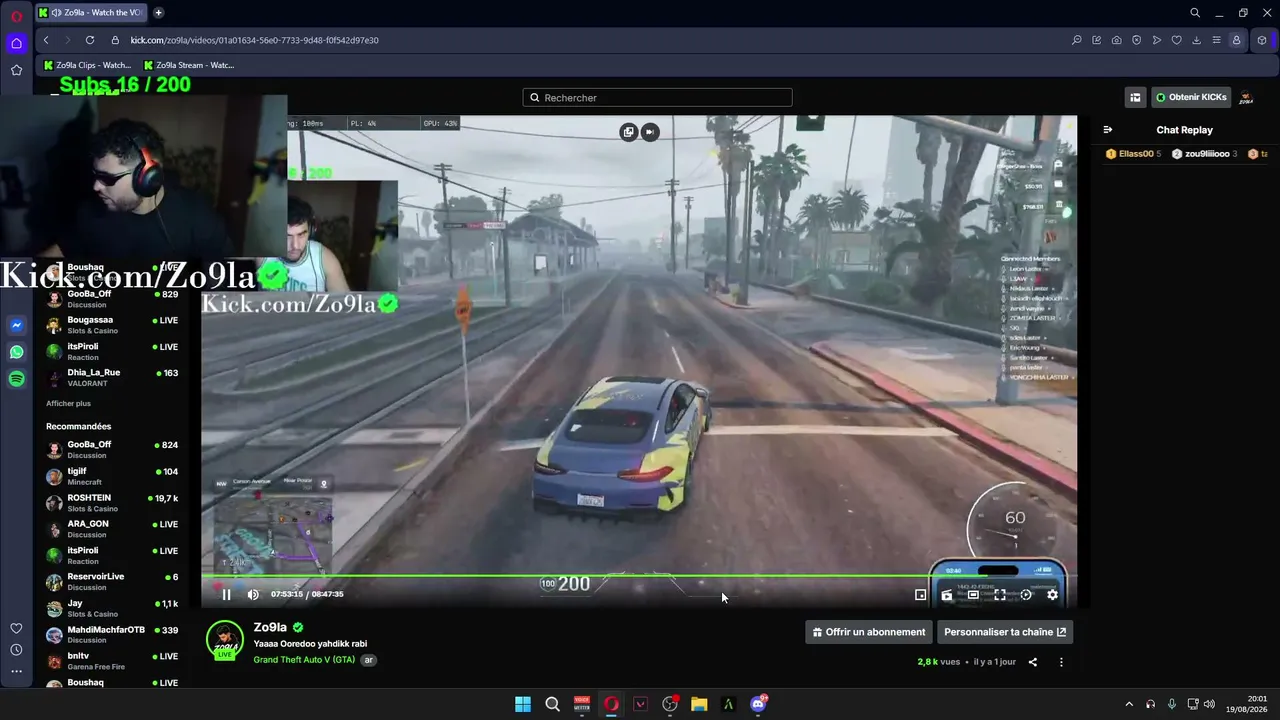The height and width of the screenshot is (720, 1280).
Task: Open Opera extensions cube icon
Action: click(x=1262, y=40)
